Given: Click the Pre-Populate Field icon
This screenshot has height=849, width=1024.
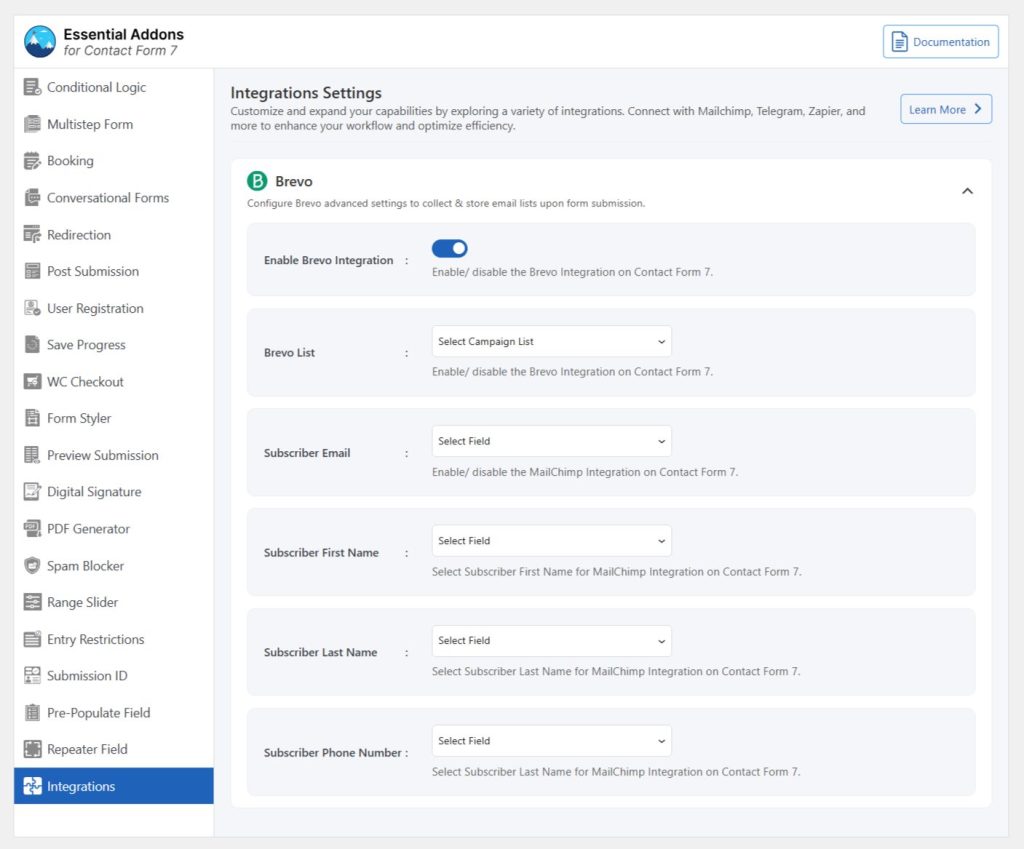Looking at the screenshot, I should pyautogui.click(x=32, y=713).
